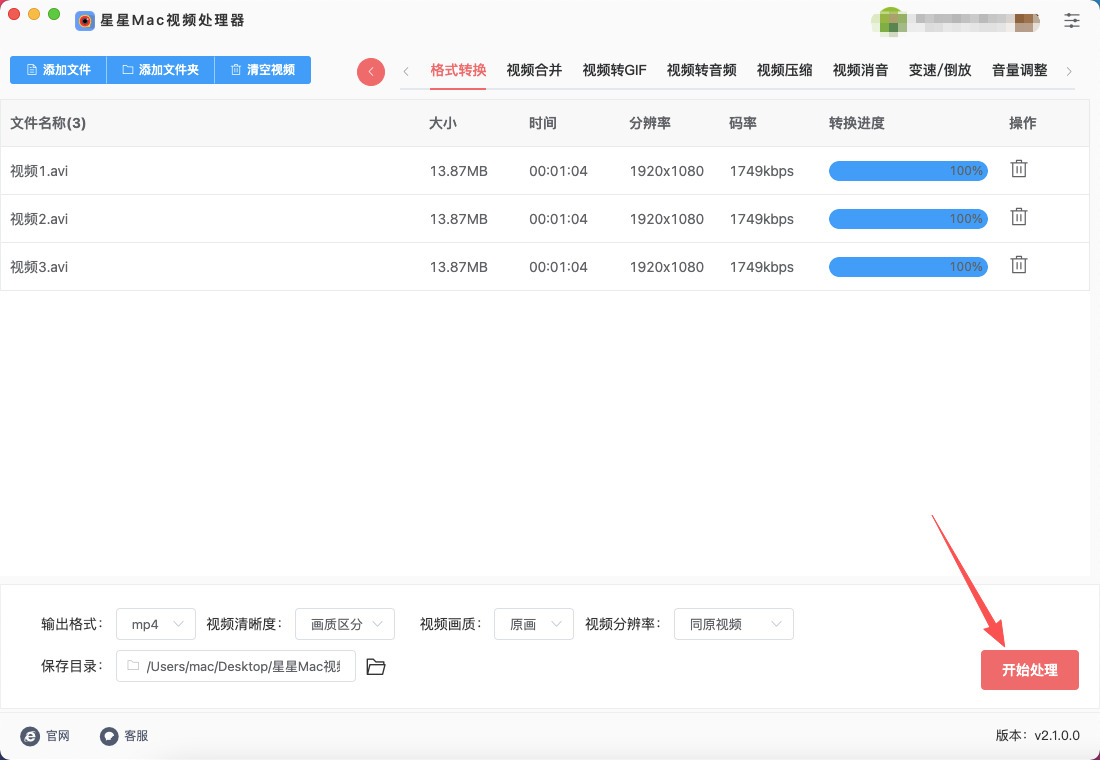Select the 视频转GIF tab
The width and height of the screenshot is (1100, 760).
point(614,70)
